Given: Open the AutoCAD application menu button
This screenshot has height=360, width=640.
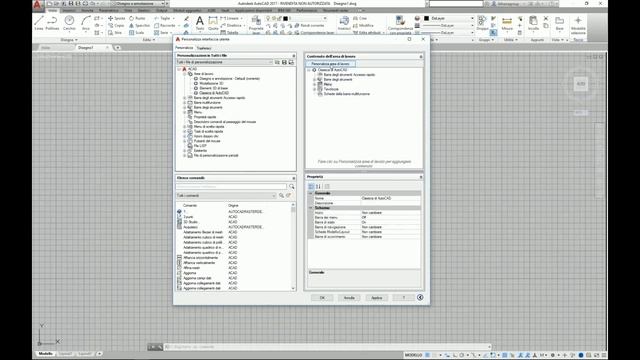Looking at the screenshot, I should pos(37,4).
